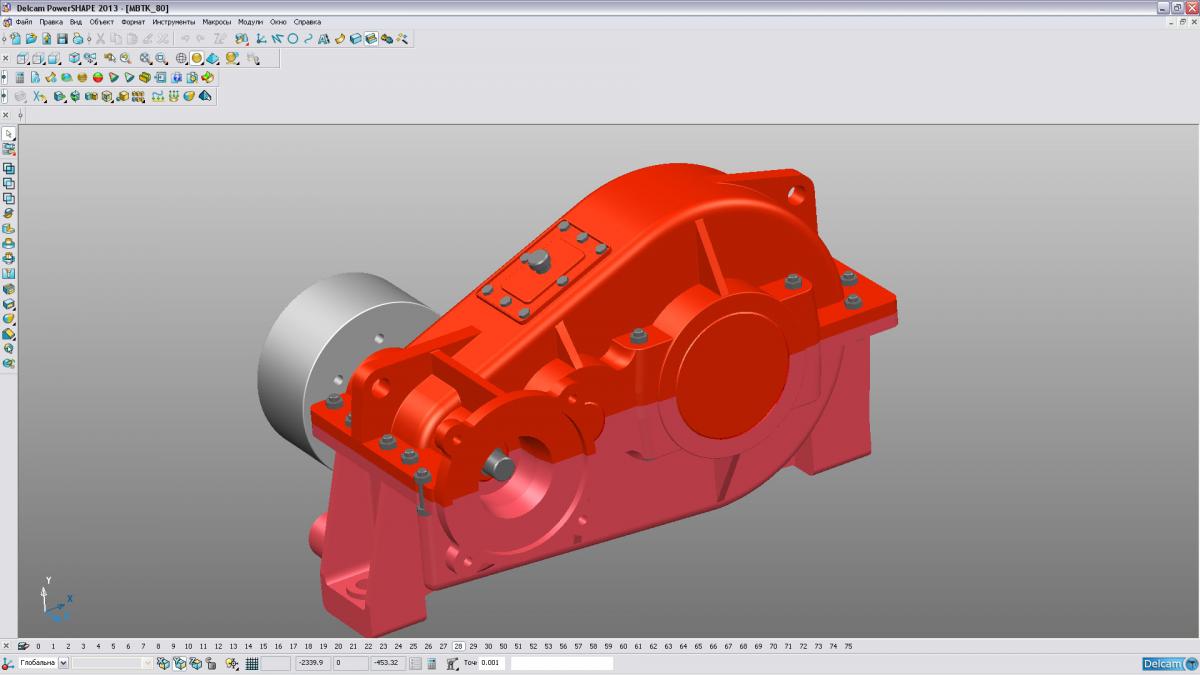Image resolution: width=1200 pixels, height=675 pixels.
Task: Open the Файл menu
Action: (24, 21)
